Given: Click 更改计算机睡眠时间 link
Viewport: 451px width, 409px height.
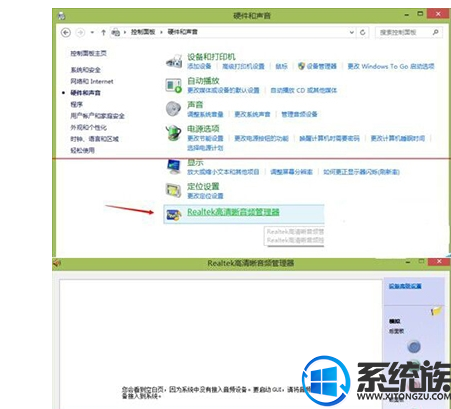Looking at the screenshot, I should pos(398,138).
